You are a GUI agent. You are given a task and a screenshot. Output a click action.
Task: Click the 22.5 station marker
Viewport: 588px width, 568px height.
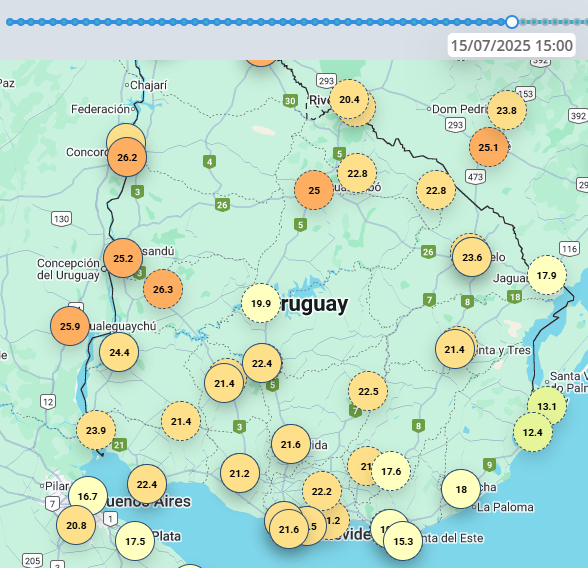coord(368,391)
